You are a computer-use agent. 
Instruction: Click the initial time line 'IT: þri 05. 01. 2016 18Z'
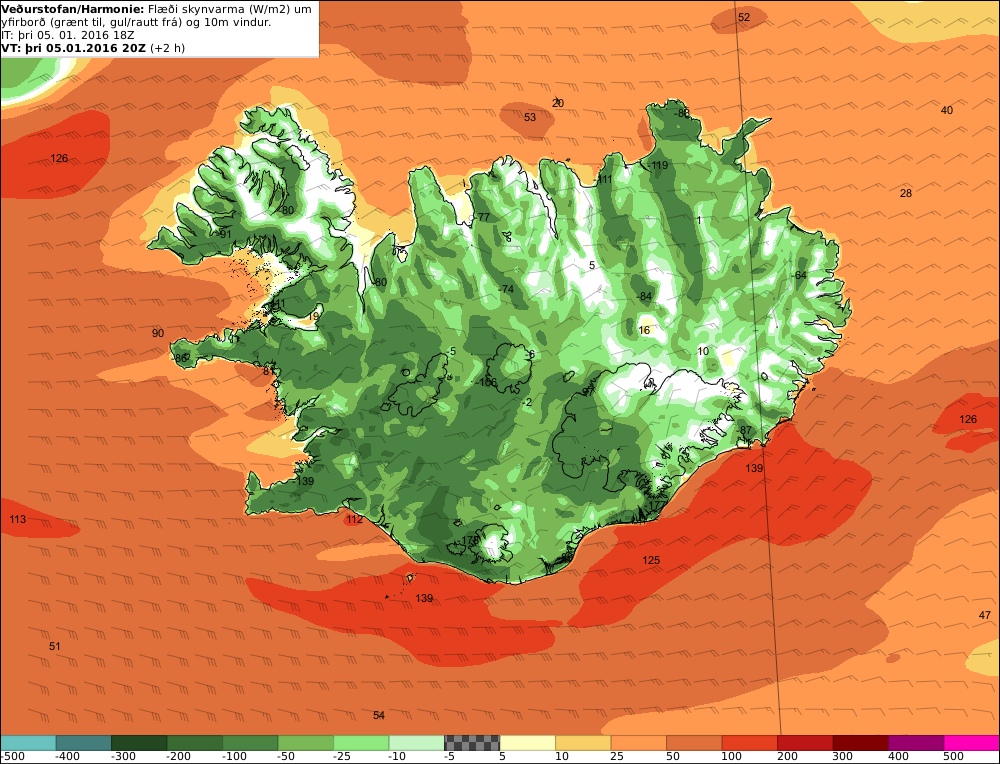tap(68, 35)
